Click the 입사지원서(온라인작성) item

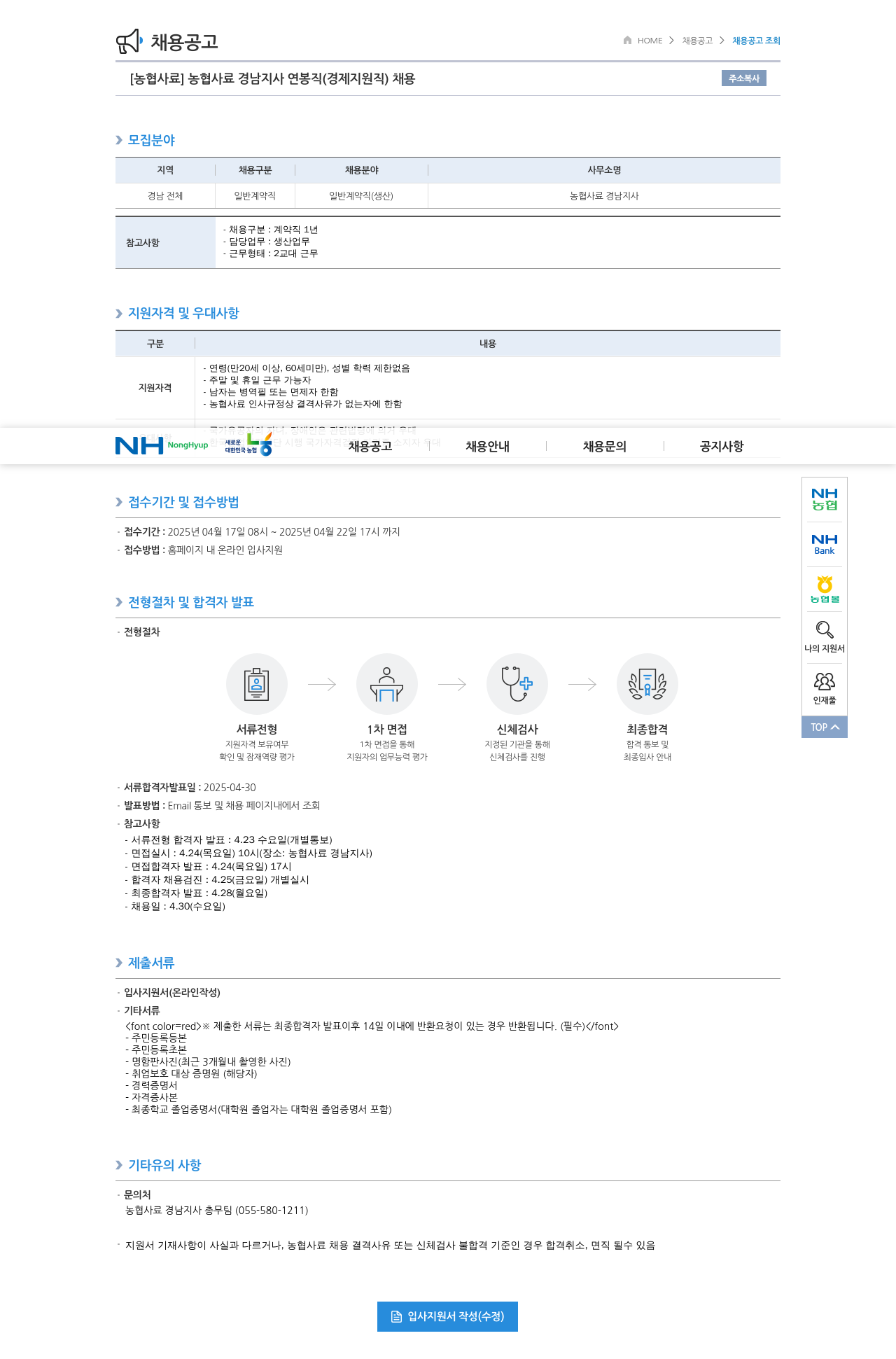click(172, 993)
